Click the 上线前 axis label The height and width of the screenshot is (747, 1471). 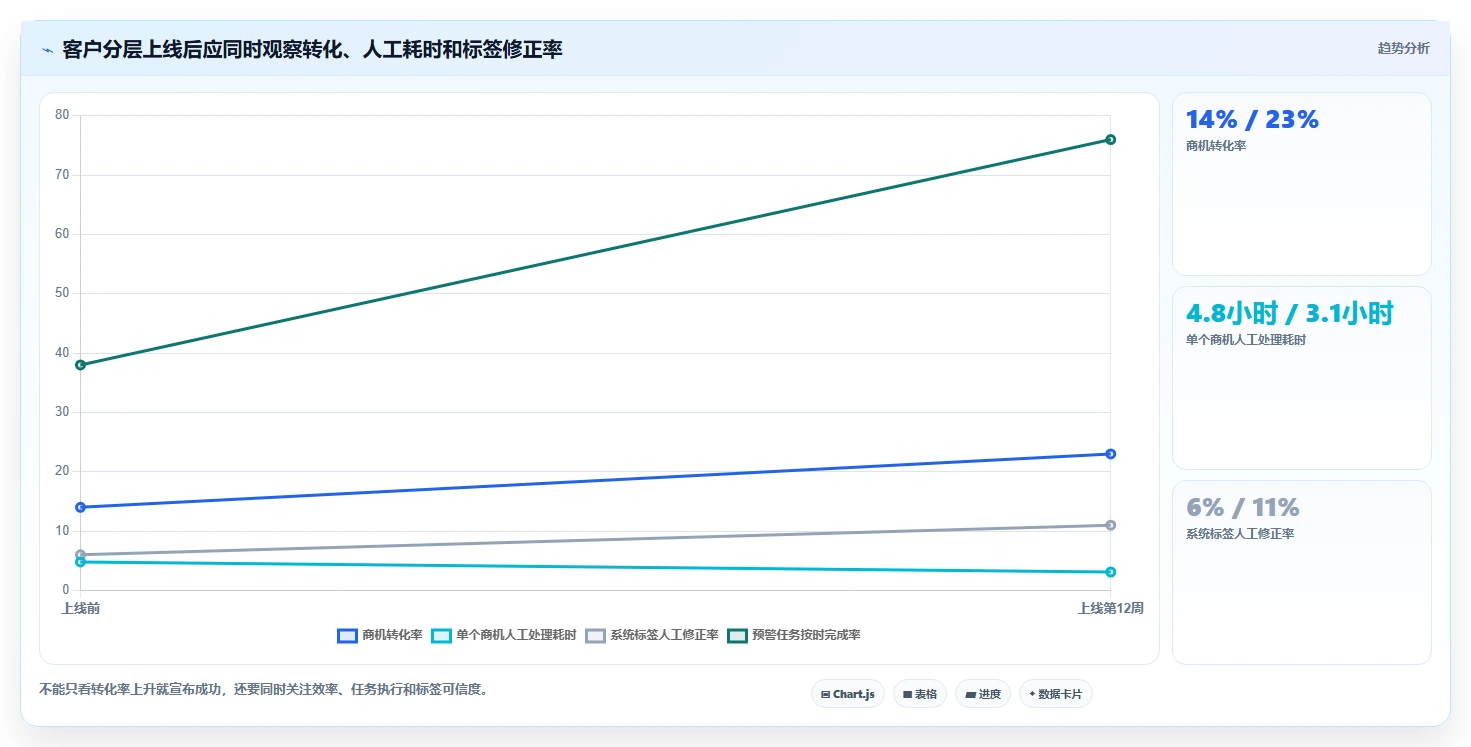coord(80,608)
